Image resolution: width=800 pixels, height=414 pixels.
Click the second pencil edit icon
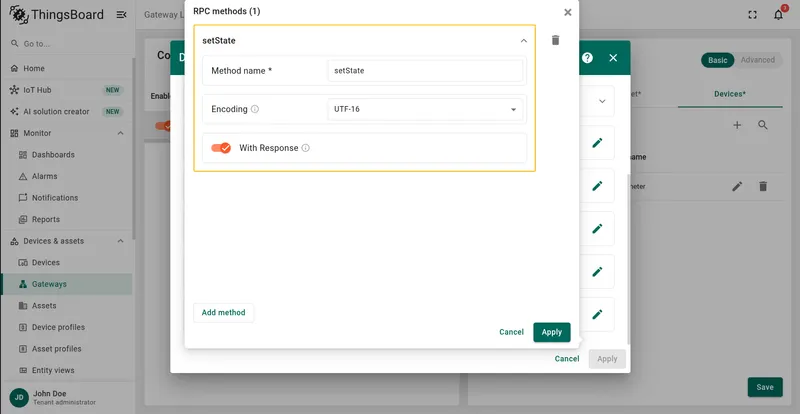click(x=597, y=186)
